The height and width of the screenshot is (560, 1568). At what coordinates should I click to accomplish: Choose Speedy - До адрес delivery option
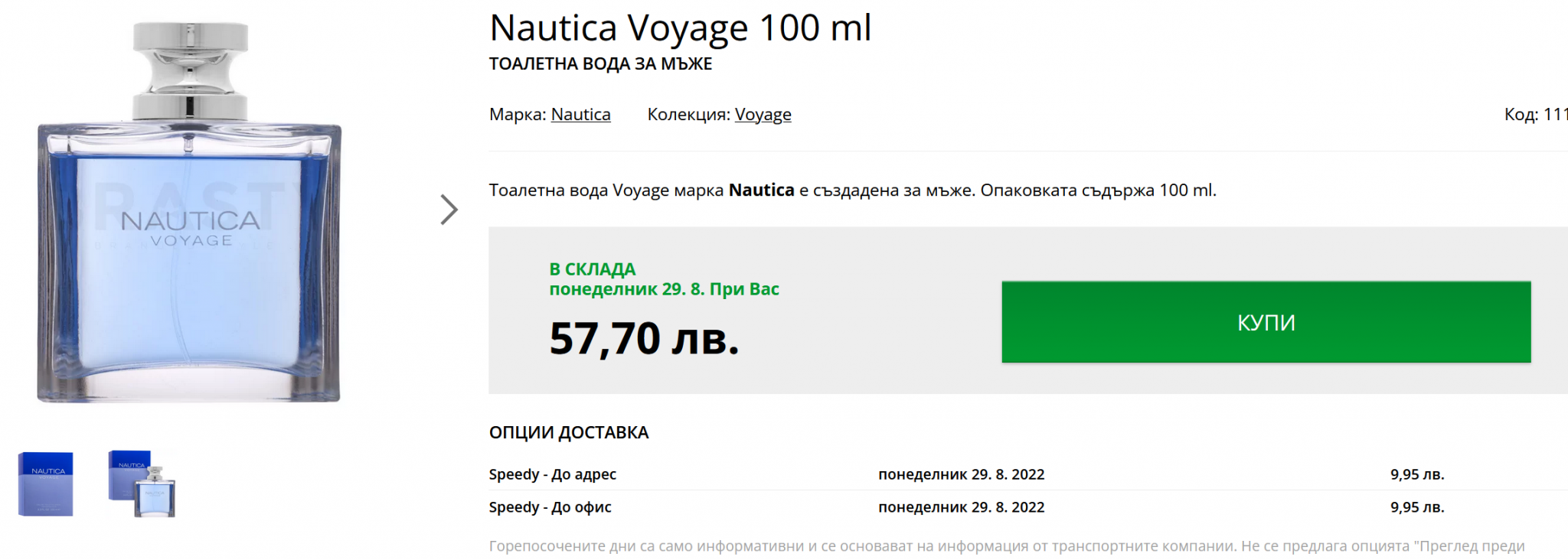click(552, 474)
